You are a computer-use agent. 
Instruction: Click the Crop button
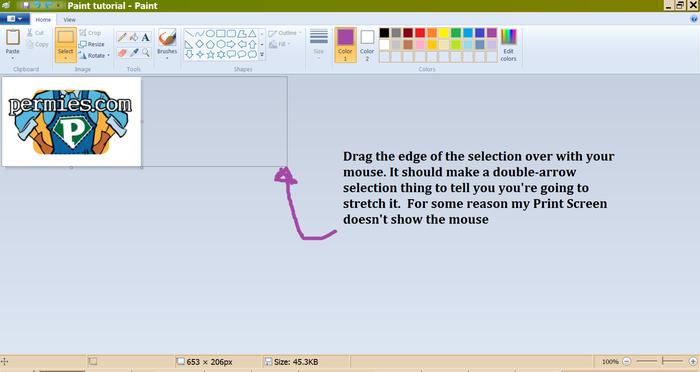tap(90, 33)
